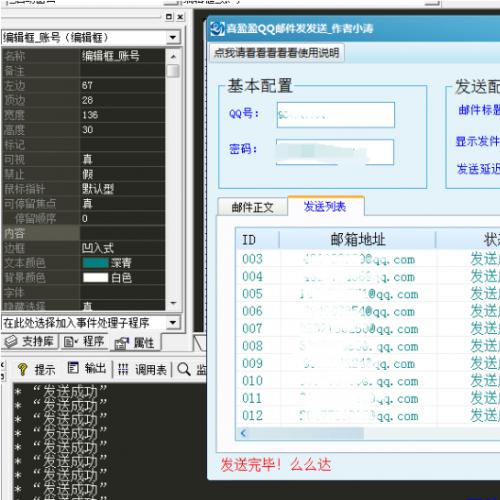Image resolution: width=500 pixels, height=500 pixels.
Task: Open the event handler dropdown 在此处选择加入事件处理子程序
Action: [x=173, y=323]
